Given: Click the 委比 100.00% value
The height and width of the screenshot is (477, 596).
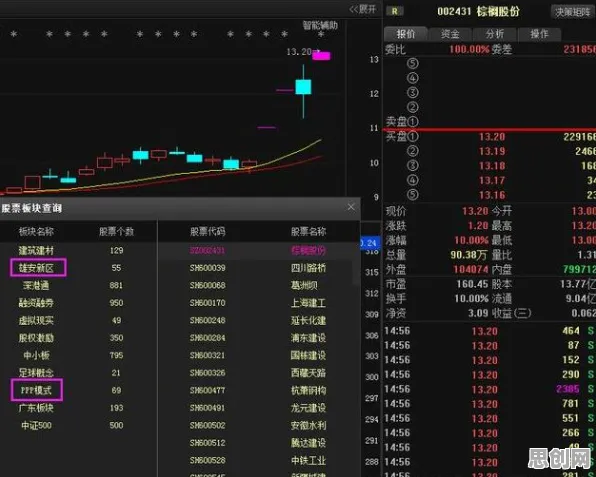Looking at the screenshot, I should coord(469,49).
